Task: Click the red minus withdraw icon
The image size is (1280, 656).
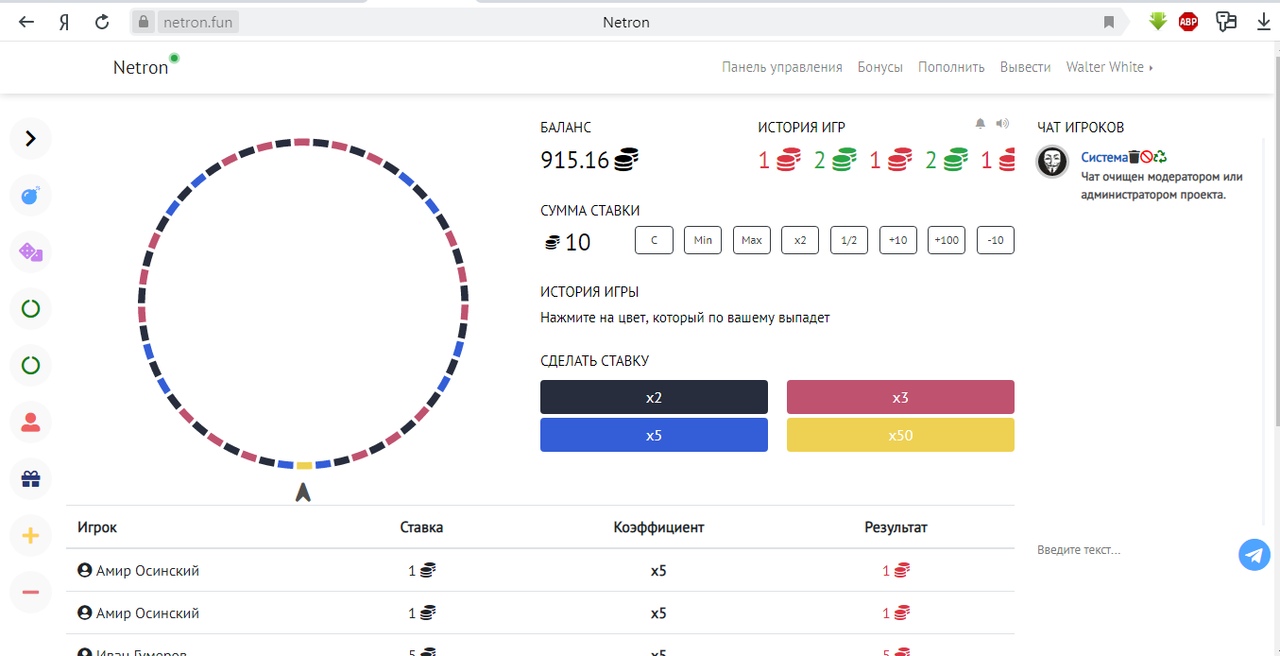Action: [x=30, y=592]
